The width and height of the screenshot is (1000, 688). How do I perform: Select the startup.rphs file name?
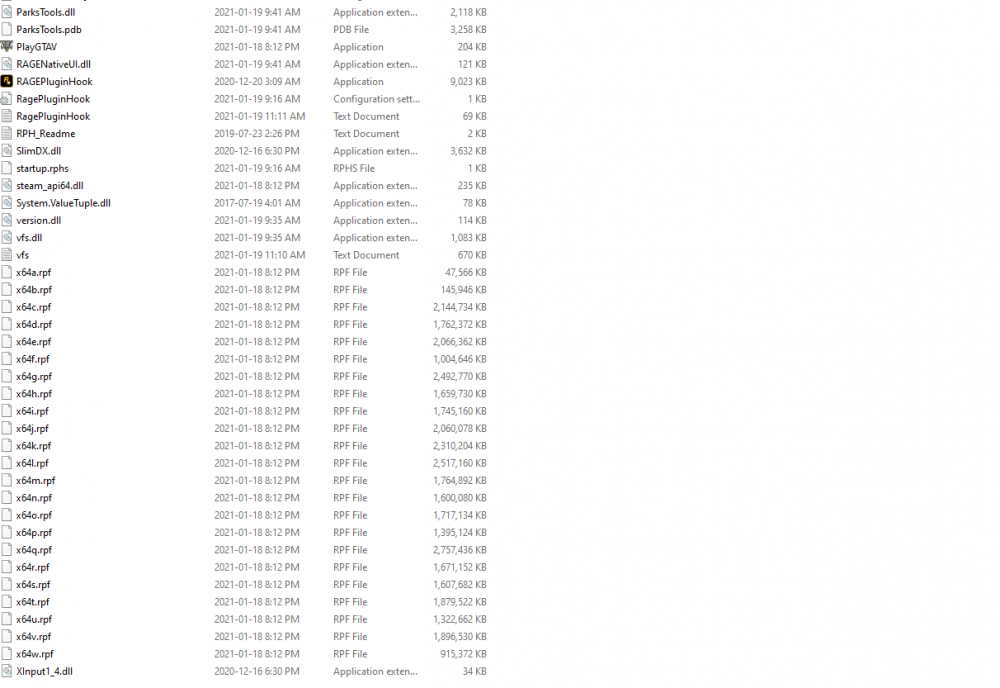tap(42, 168)
